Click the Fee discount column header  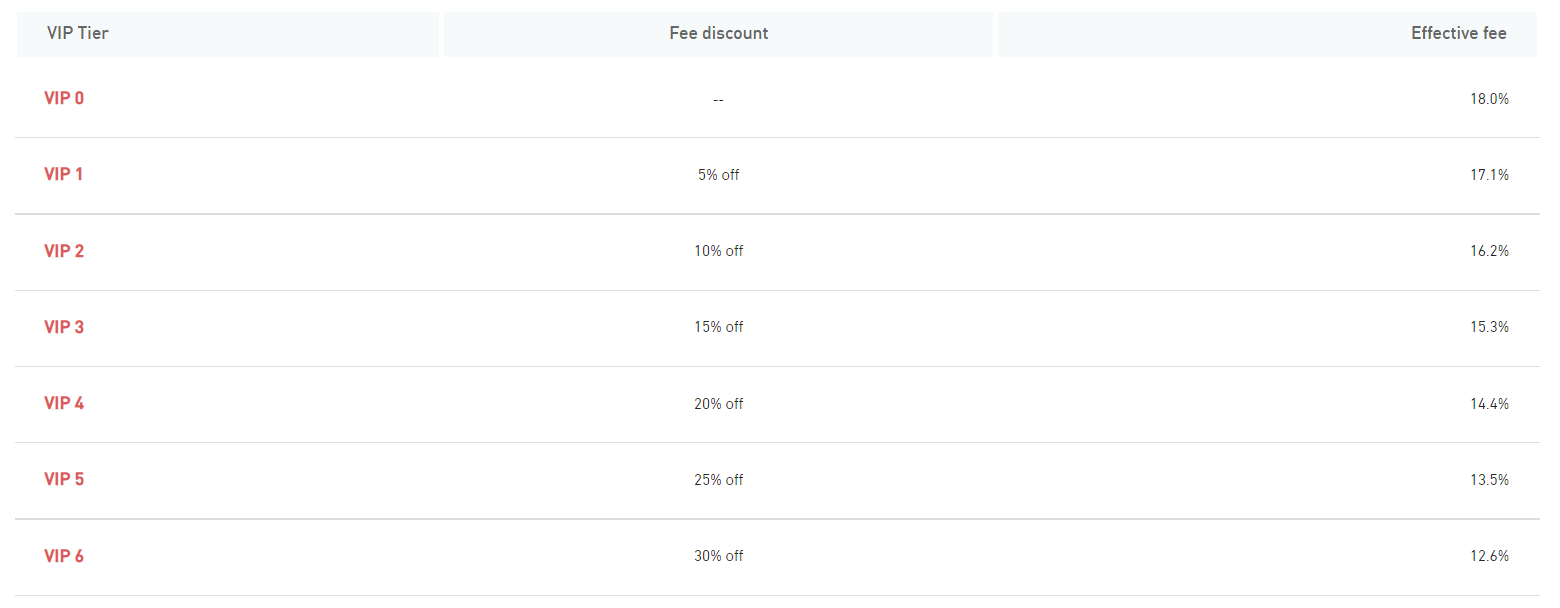[x=718, y=34]
